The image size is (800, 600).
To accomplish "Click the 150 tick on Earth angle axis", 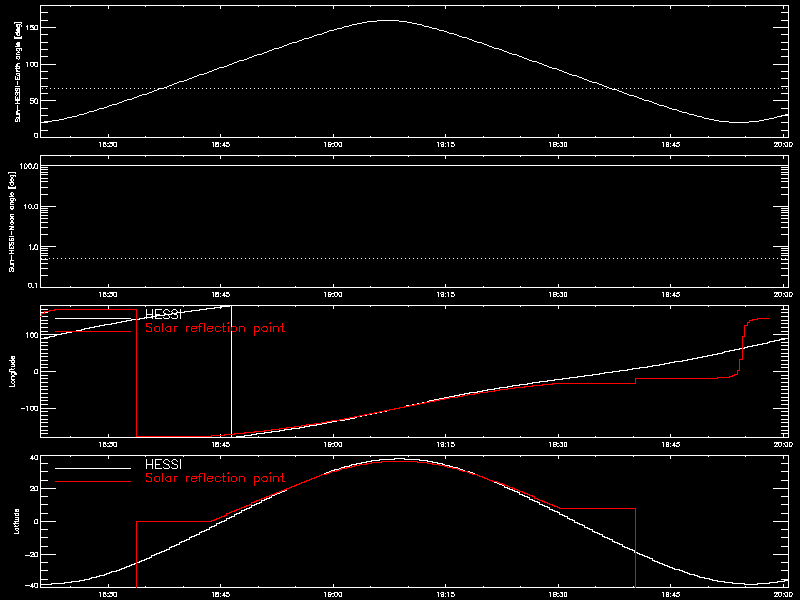I will click(32, 28).
